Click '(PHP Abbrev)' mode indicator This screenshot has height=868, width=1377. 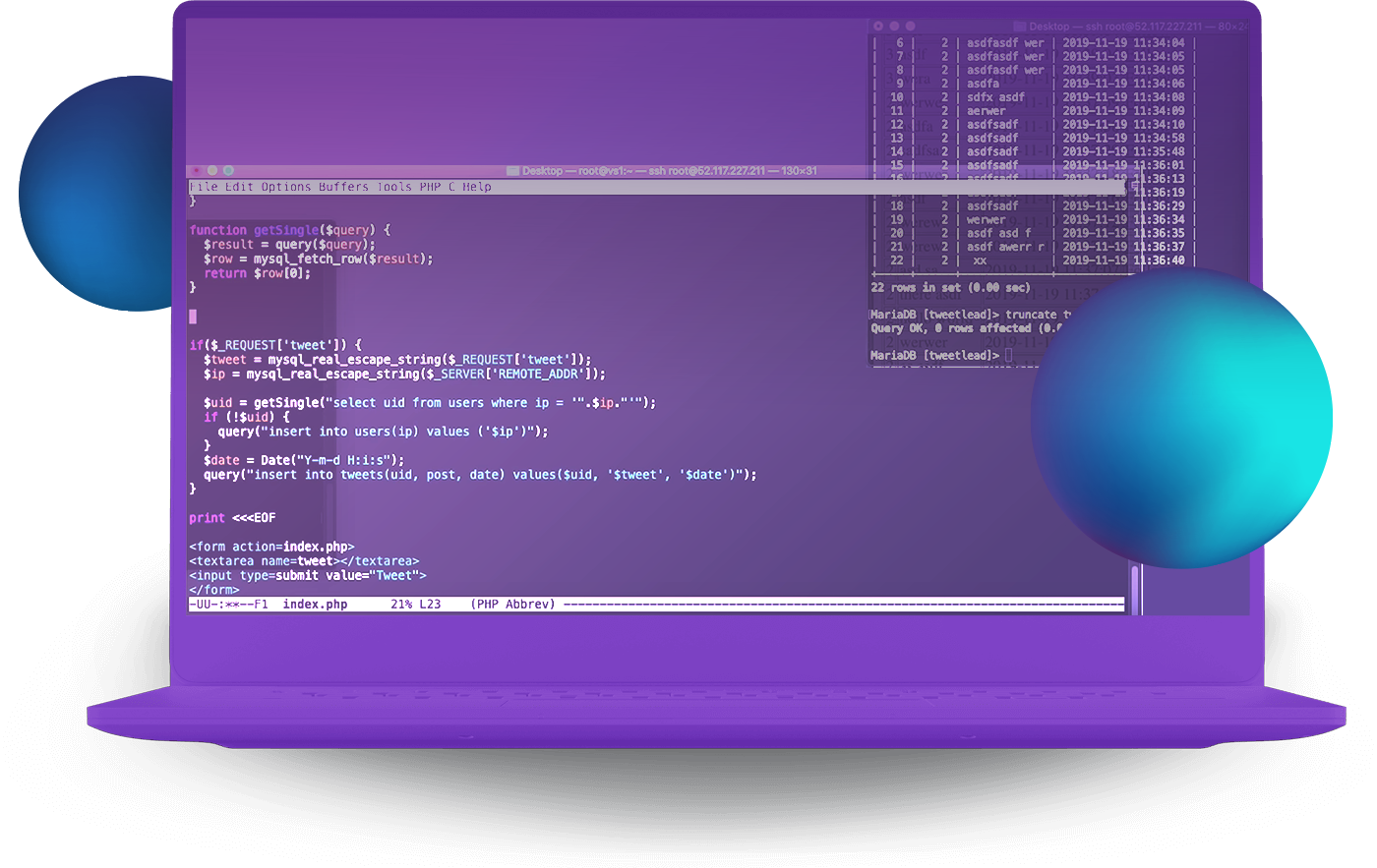coord(512,605)
